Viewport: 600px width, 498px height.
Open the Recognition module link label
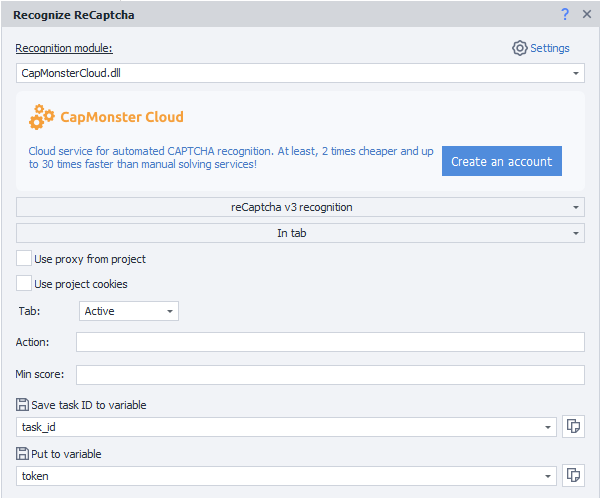click(64, 48)
